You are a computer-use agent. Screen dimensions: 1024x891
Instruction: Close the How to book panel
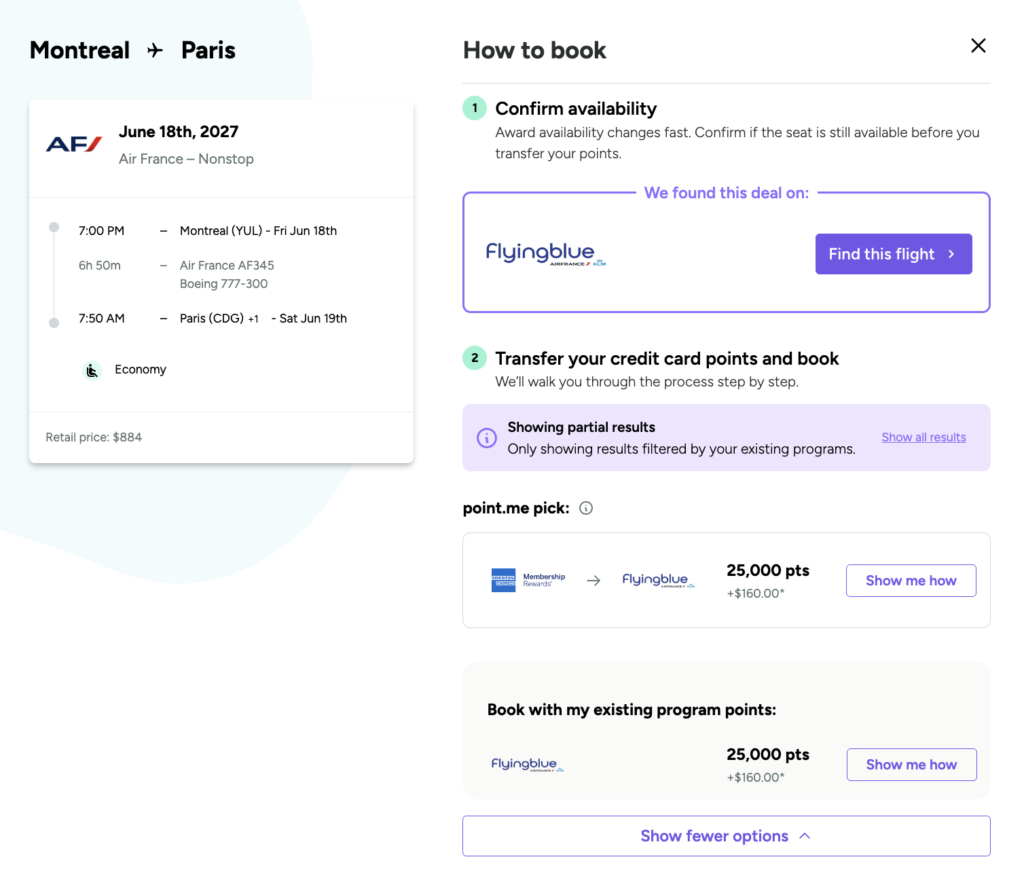click(978, 46)
